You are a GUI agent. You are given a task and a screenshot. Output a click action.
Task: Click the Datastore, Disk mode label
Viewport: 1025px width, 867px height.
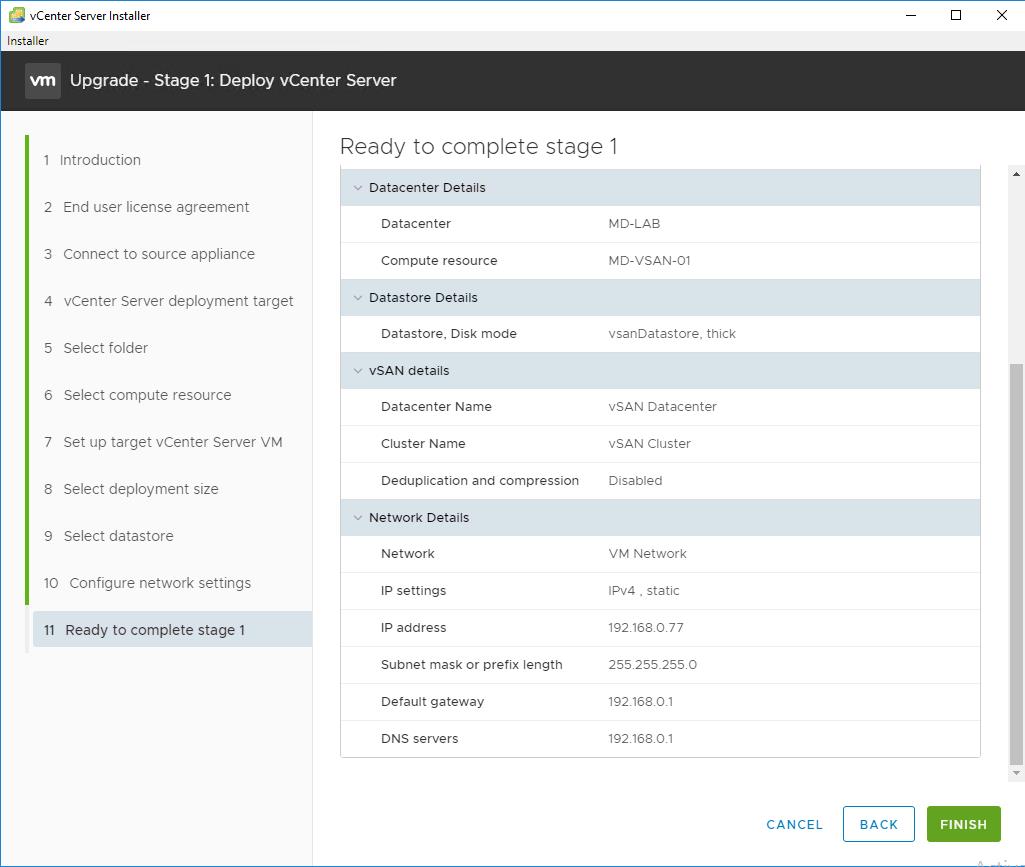[x=448, y=334]
